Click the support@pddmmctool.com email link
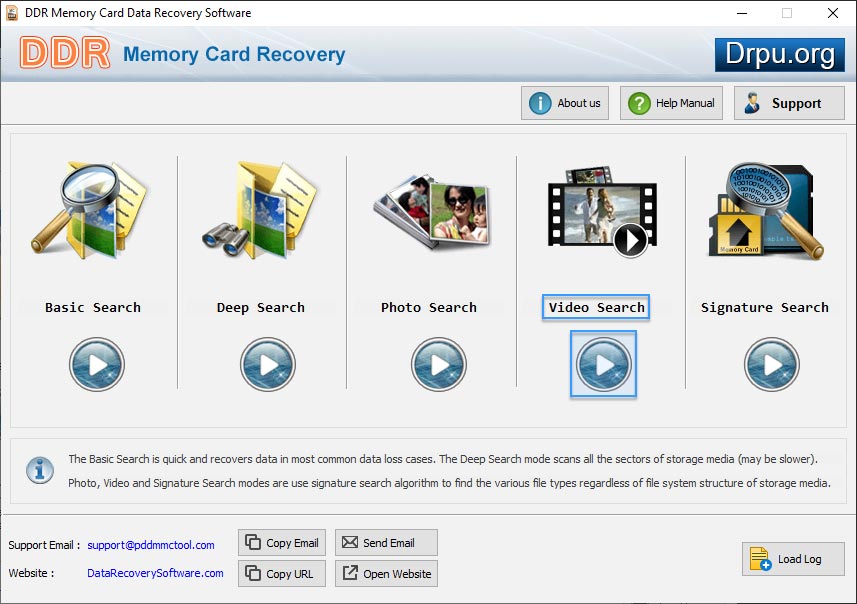This screenshot has height=604, width=857. [x=151, y=545]
